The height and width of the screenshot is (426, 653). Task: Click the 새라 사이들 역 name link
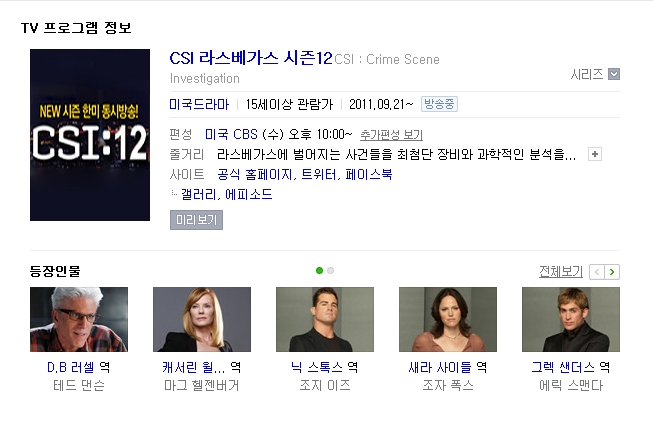[448, 367]
